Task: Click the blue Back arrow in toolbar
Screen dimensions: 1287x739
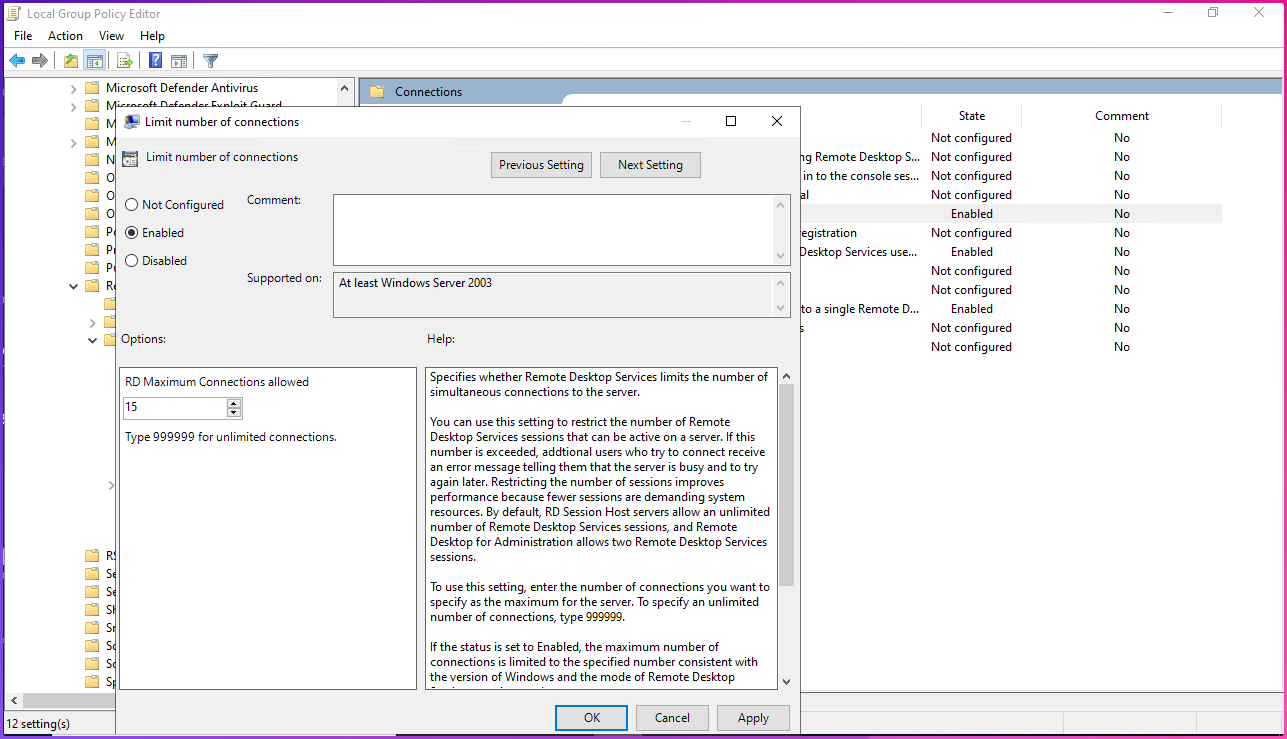Action: tap(17, 61)
